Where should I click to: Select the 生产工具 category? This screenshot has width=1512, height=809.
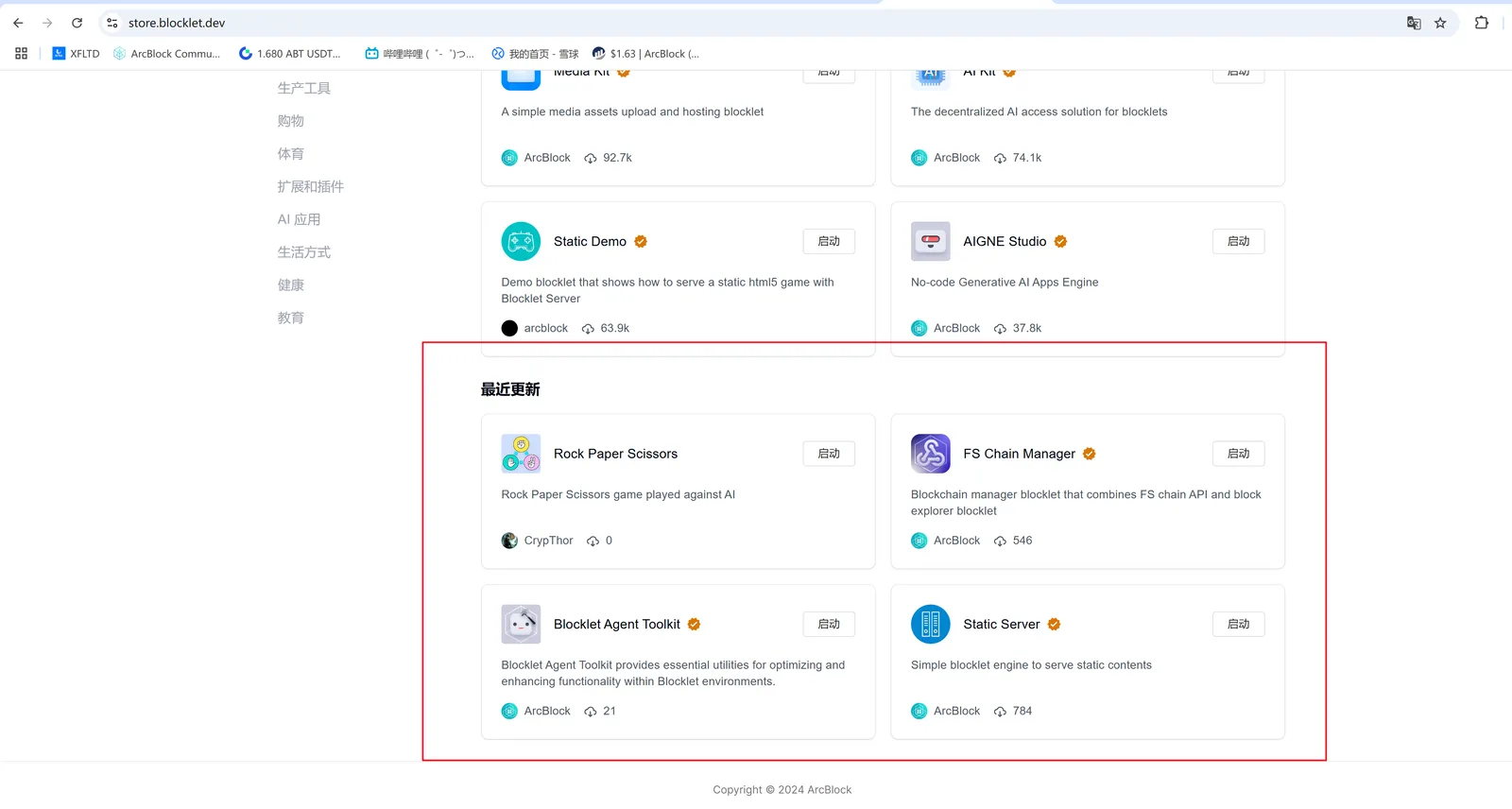(x=304, y=88)
